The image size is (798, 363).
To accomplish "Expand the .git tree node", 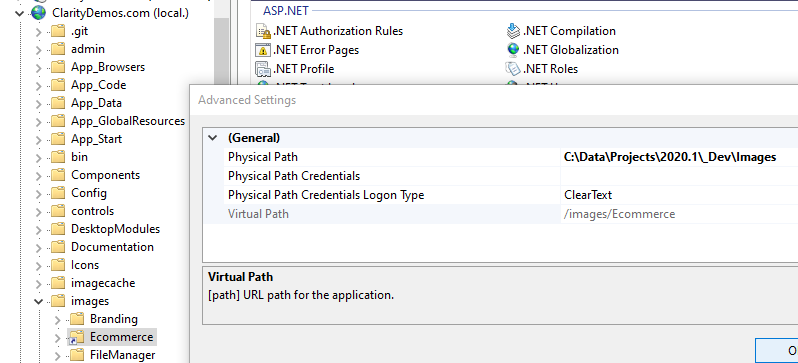I will coord(39,32).
